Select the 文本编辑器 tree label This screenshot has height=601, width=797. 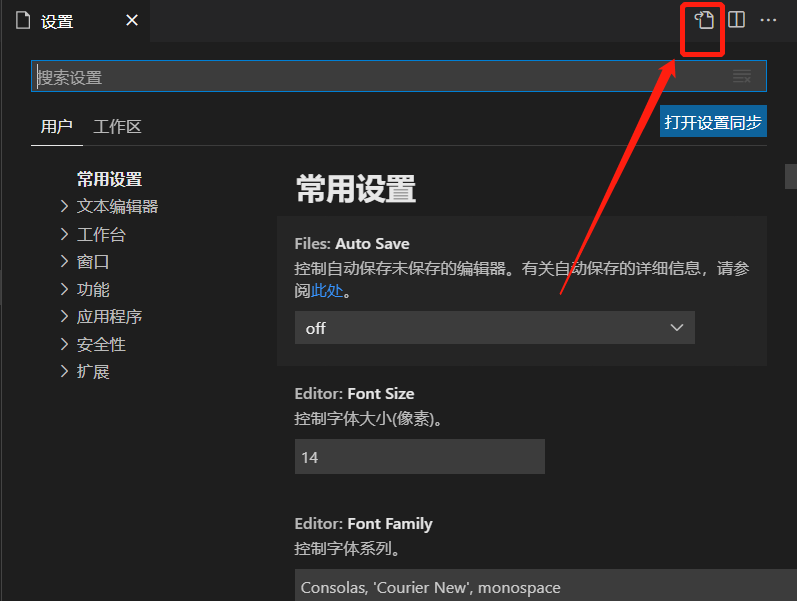click(x=117, y=206)
